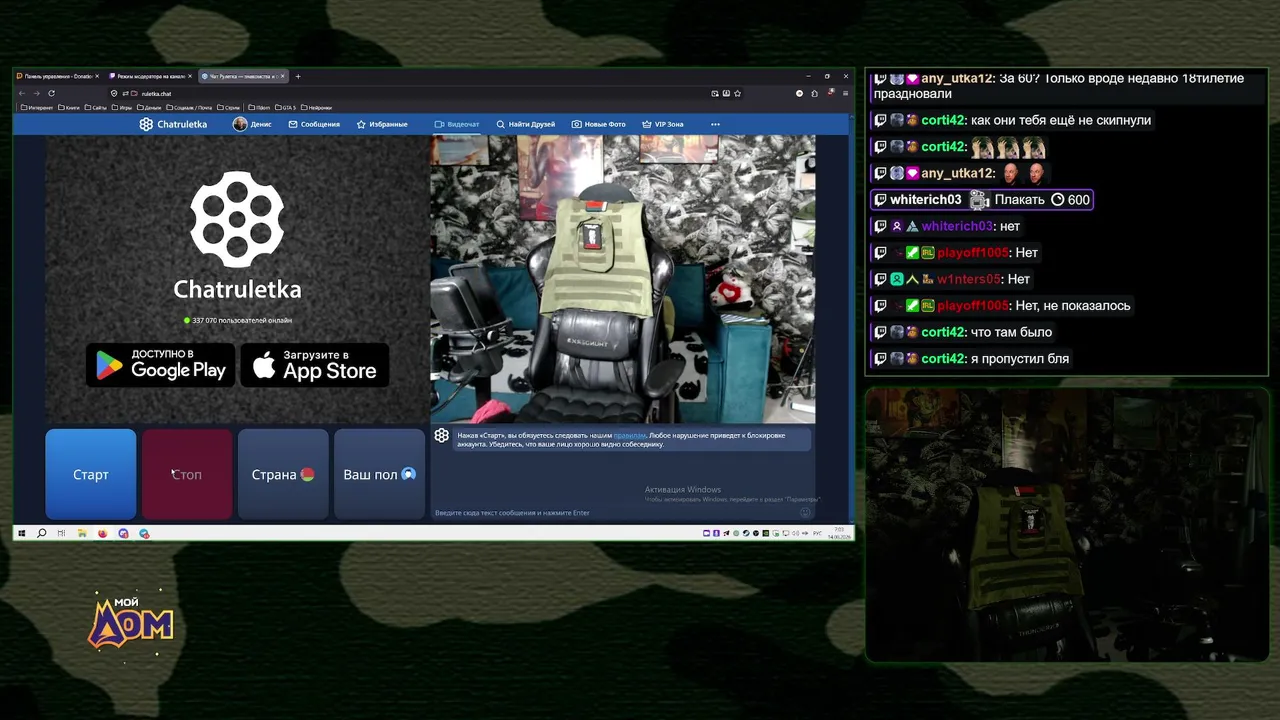
Task: Open Firefox from the taskbar
Action: click(102, 533)
